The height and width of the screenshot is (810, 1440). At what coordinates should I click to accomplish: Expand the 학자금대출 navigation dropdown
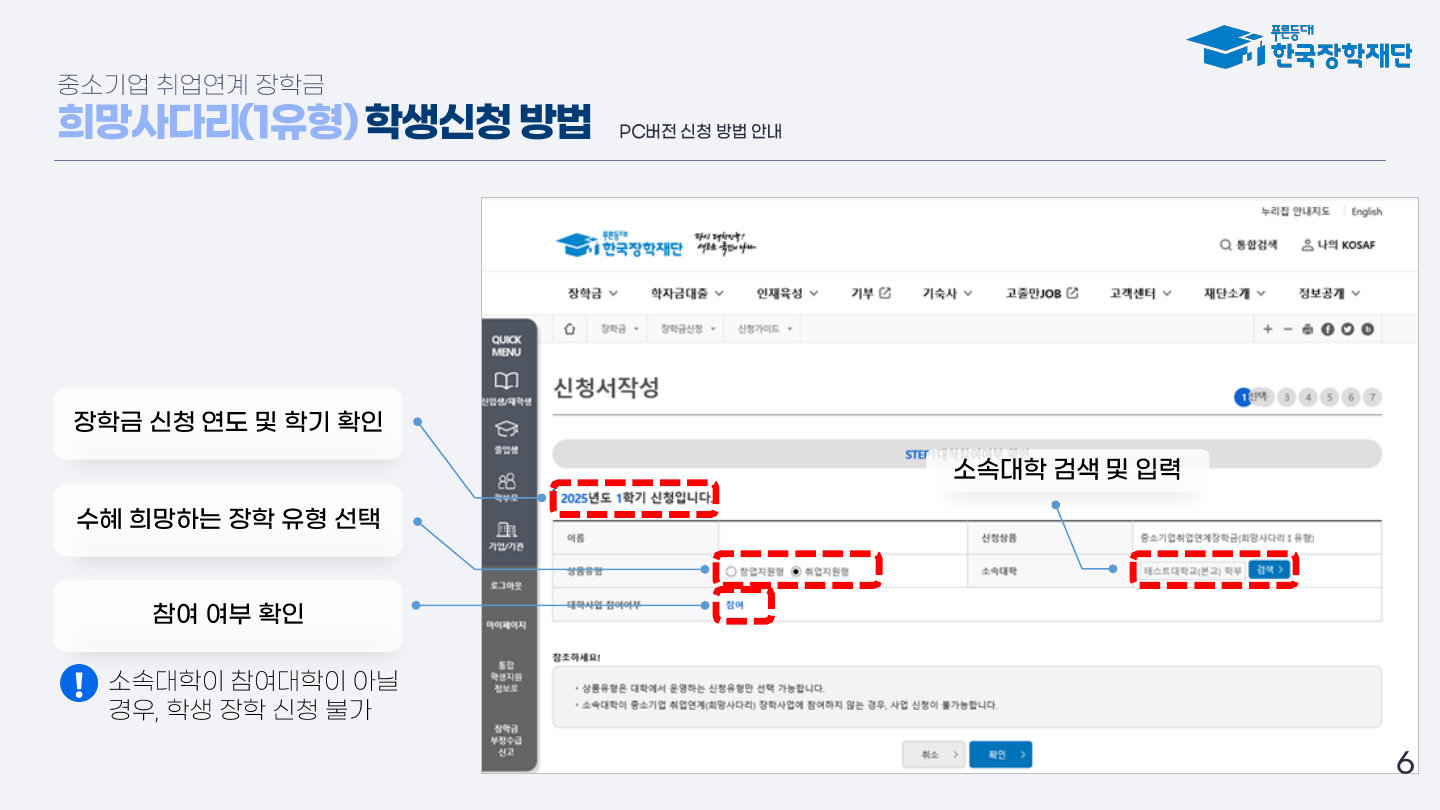pyautogui.click(x=687, y=293)
